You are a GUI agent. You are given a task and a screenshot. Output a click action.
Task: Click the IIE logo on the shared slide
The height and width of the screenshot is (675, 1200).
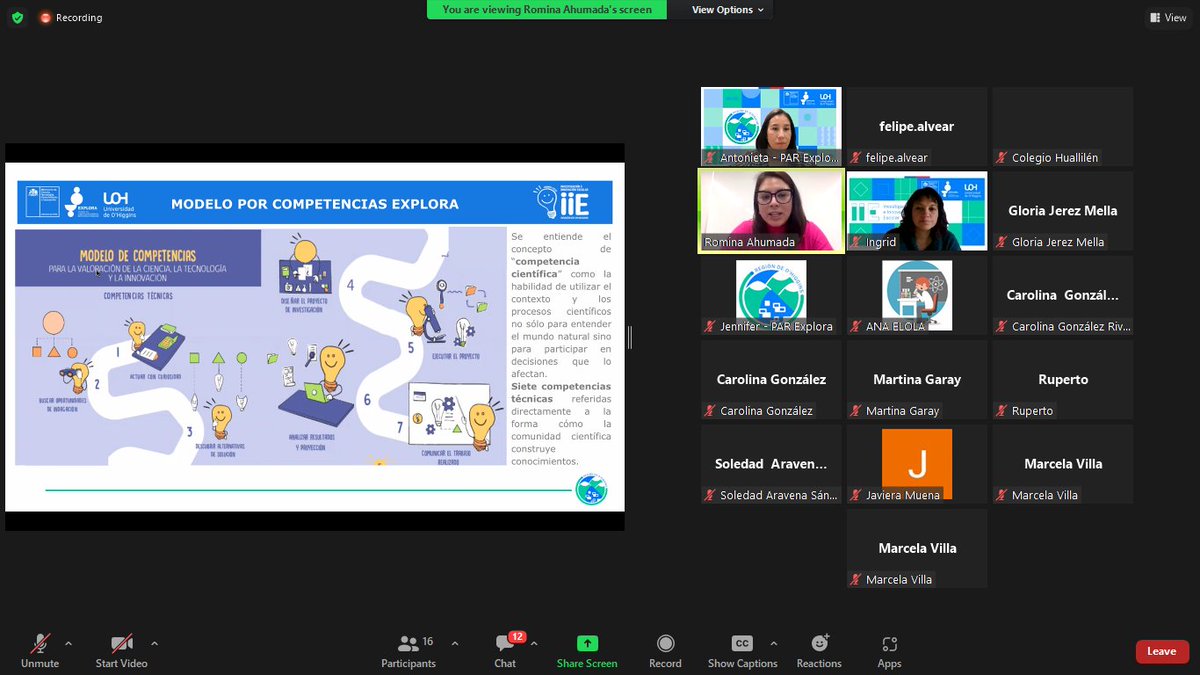(x=562, y=201)
